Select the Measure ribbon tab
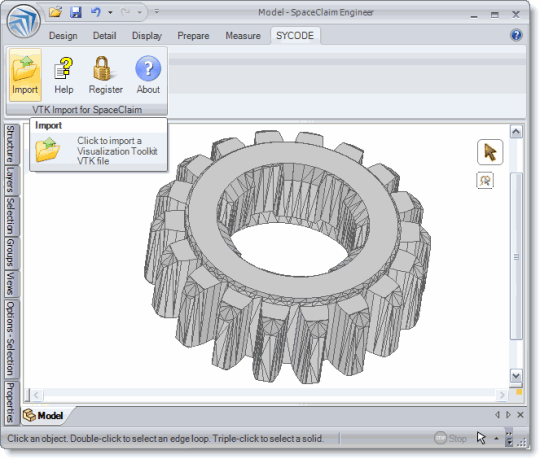This screenshot has height=459, width=540. tap(243, 36)
